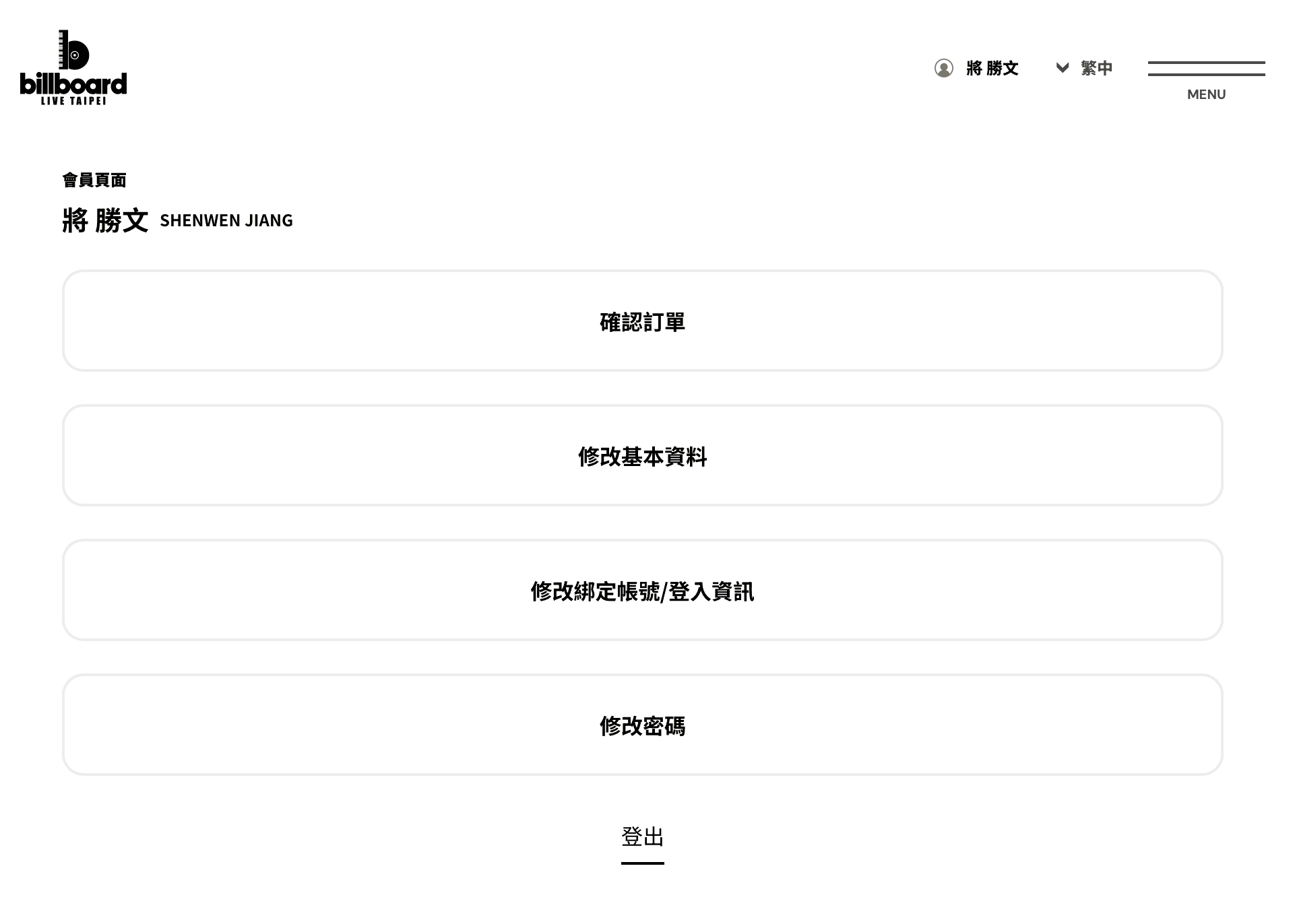The width and height of the screenshot is (1295, 924).
Task: Click the underline beneath 登出
Action: 642,863
